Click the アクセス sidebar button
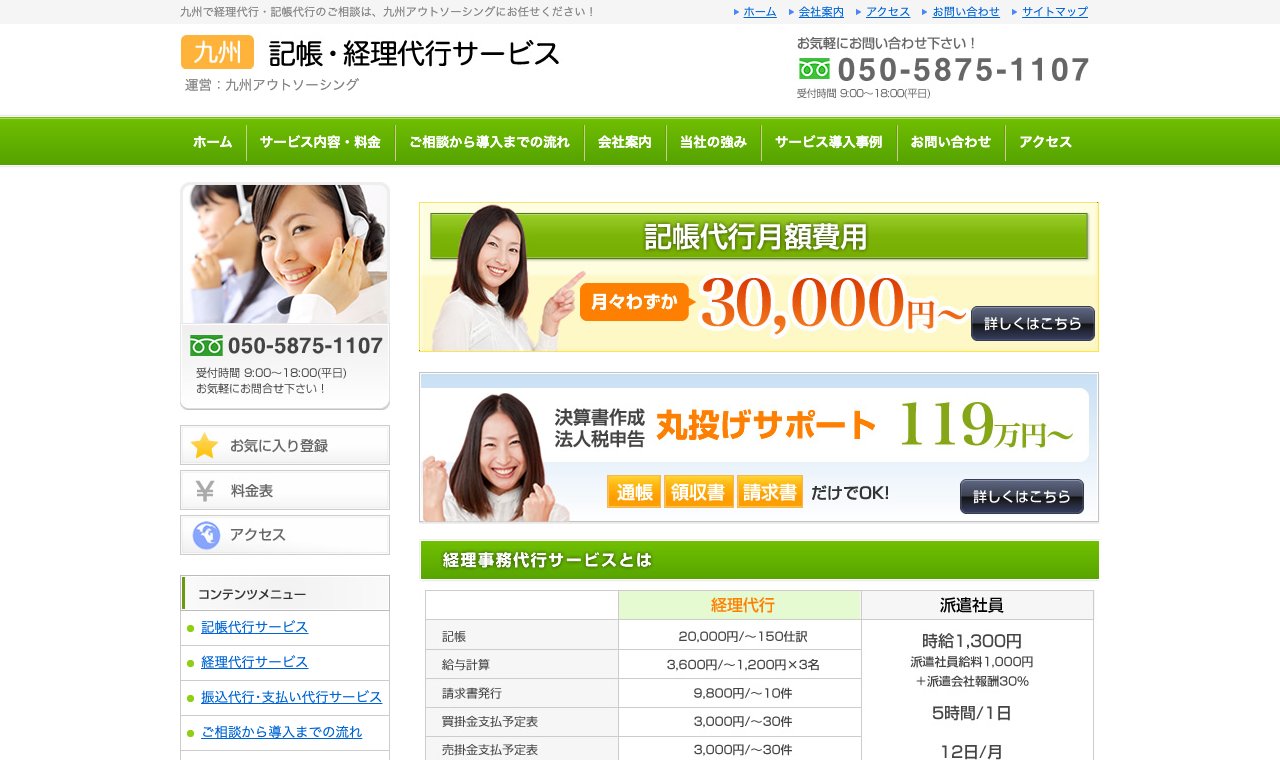Image resolution: width=1280 pixels, height=760 pixels. coord(285,535)
